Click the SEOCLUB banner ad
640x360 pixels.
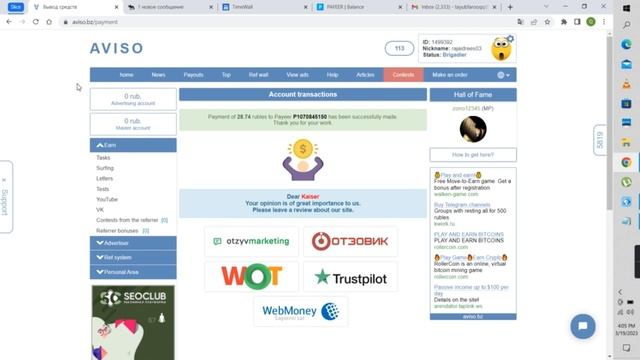click(x=133, y=322)
